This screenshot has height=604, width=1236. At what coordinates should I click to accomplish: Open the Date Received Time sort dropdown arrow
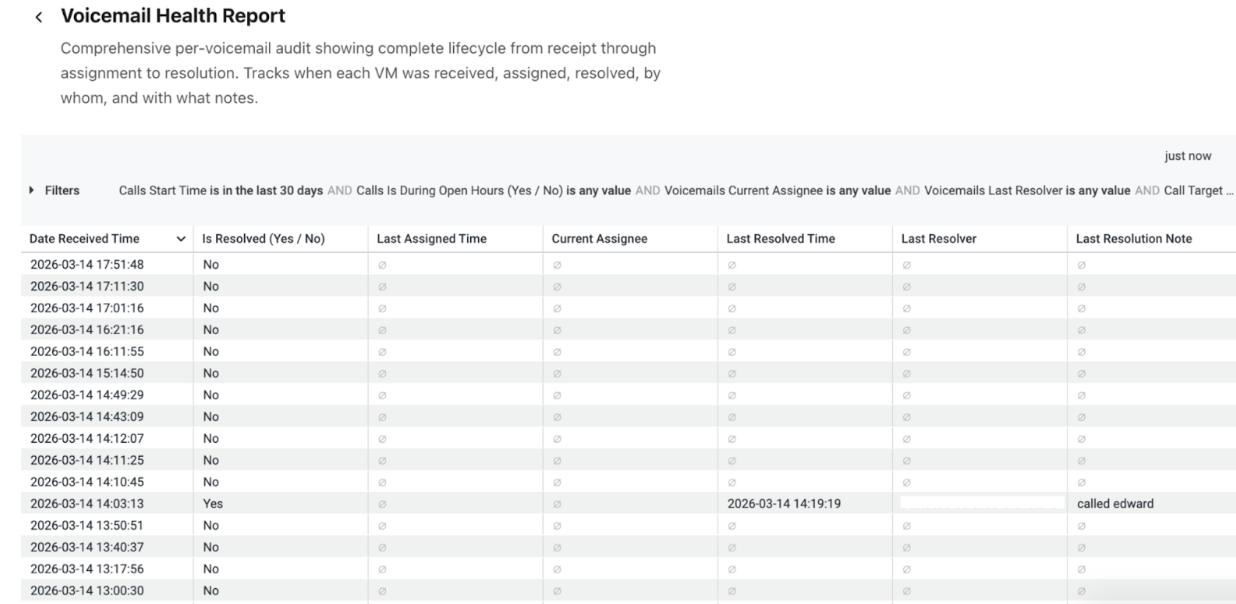(x=180, y=239)
